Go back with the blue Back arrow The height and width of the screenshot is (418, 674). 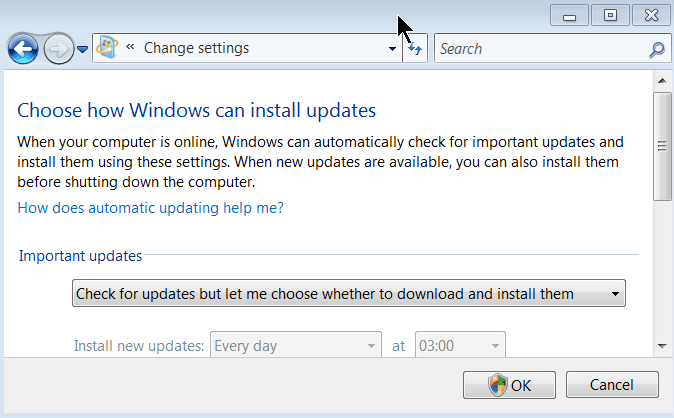click(x=23, y=49)
